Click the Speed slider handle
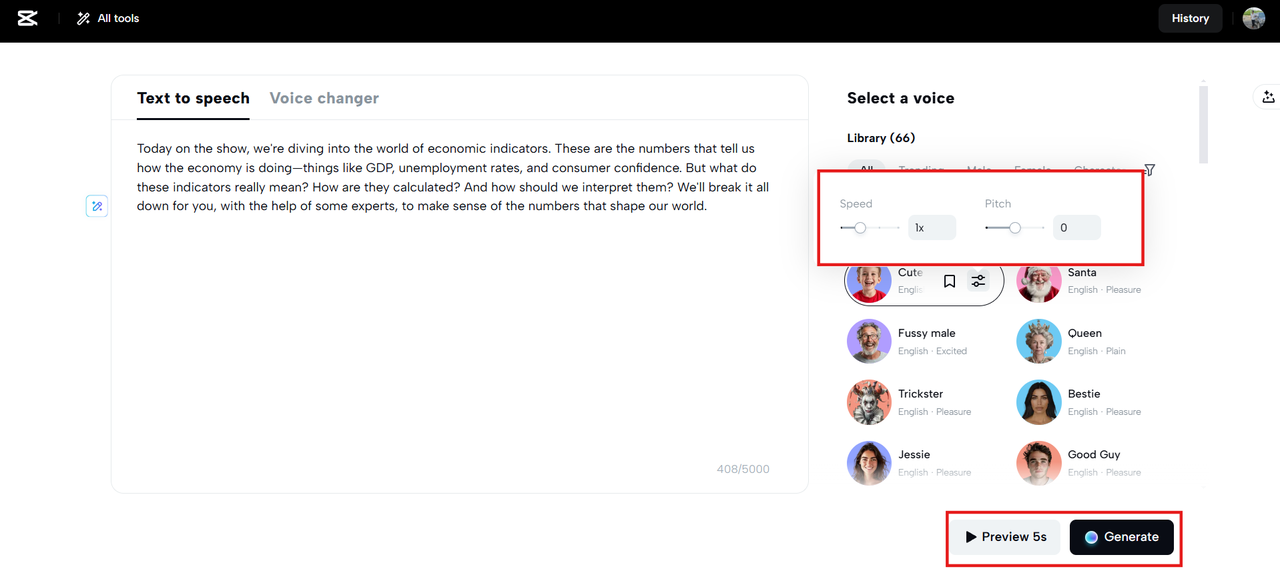The width and height of the screenshot is (1280, 571). (x=860, y=228)
